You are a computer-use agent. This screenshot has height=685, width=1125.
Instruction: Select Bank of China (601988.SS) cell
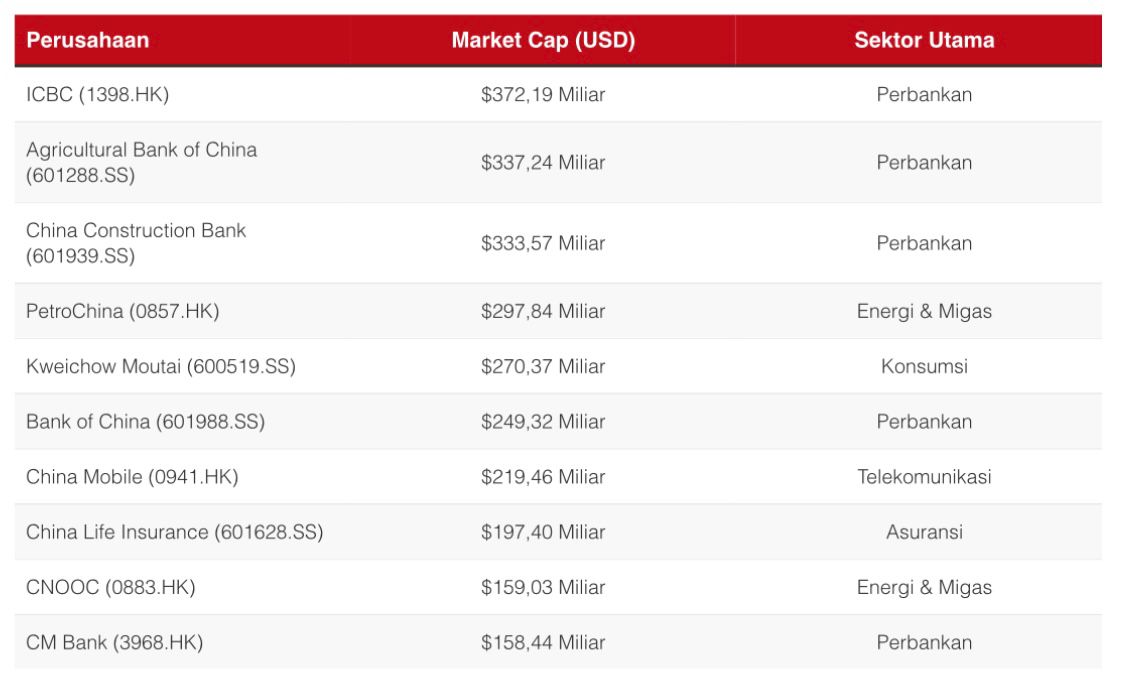click(x=146, y=422)
